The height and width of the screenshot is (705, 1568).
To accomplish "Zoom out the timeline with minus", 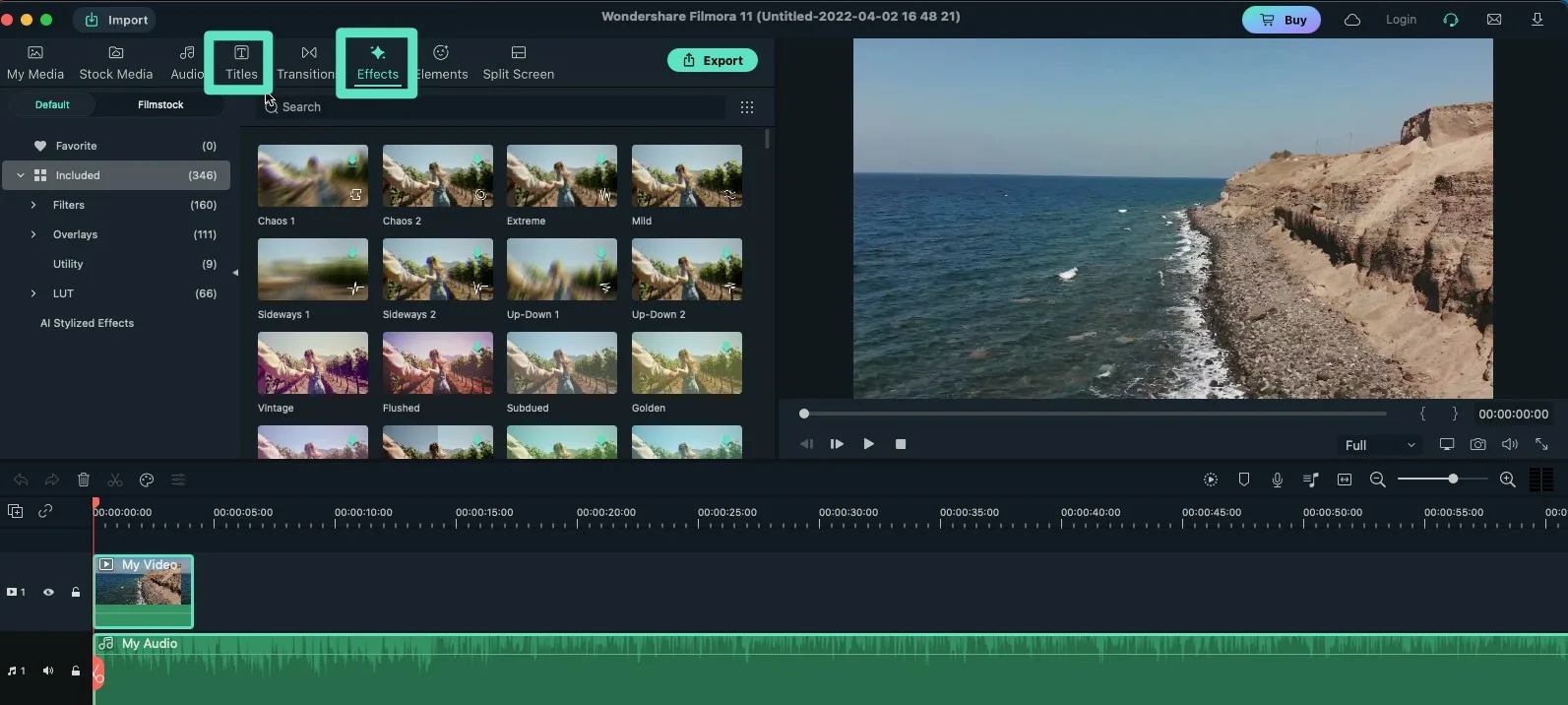I will [x=1378, y=480].
